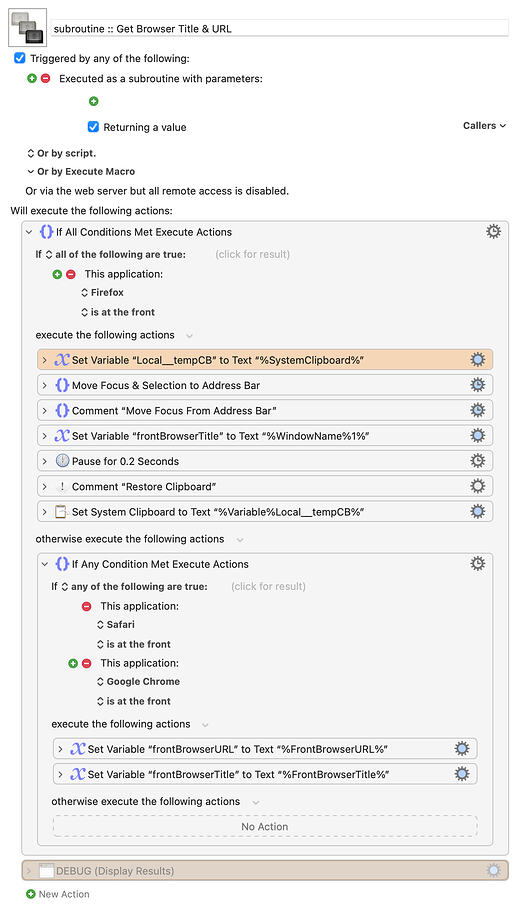
Task: Expand the Or by script section
Action: pyautogui.click(x=61, y=153)
